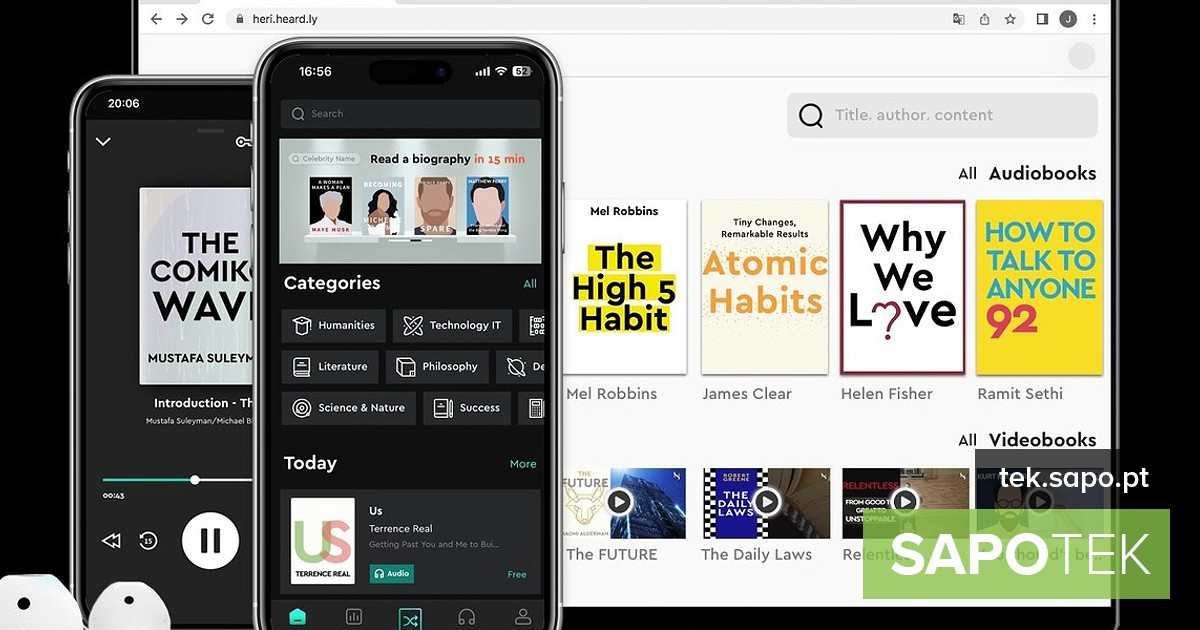1200x630 pixels.
Task: Go forward in the browser
Action: [182, 19]
